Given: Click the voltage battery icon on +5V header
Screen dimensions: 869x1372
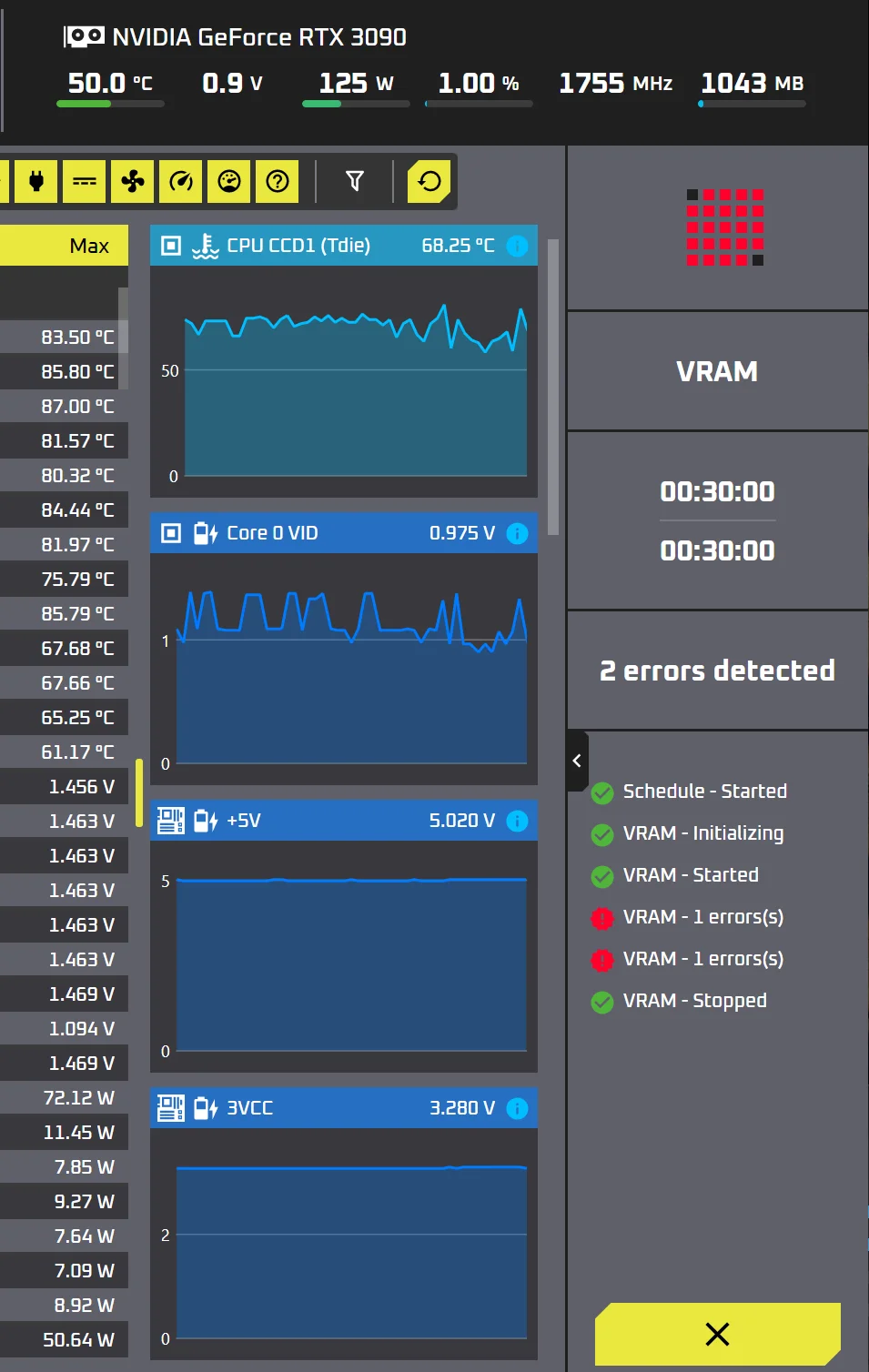Looking at the screenshot, I should coord(206,821).
